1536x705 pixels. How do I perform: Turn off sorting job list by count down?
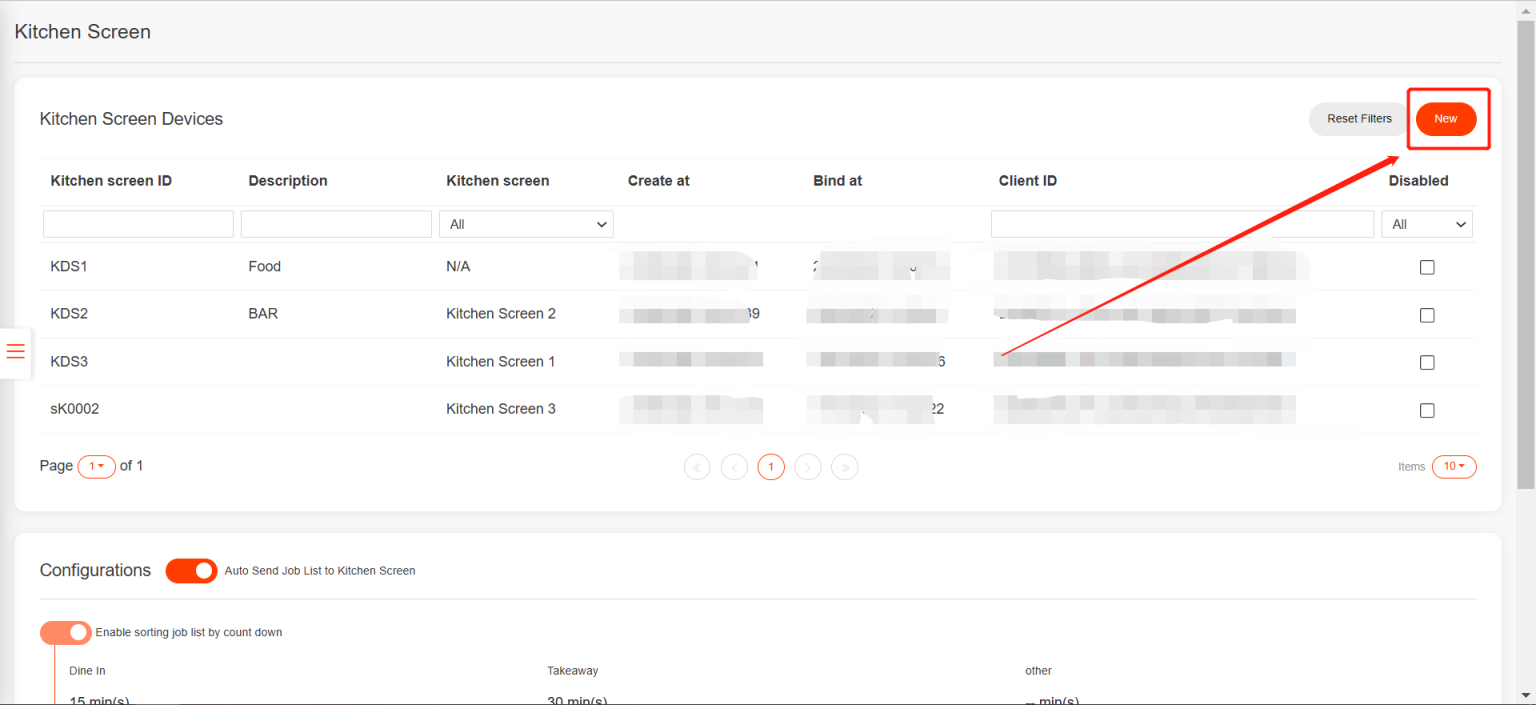tap(65, 632)
